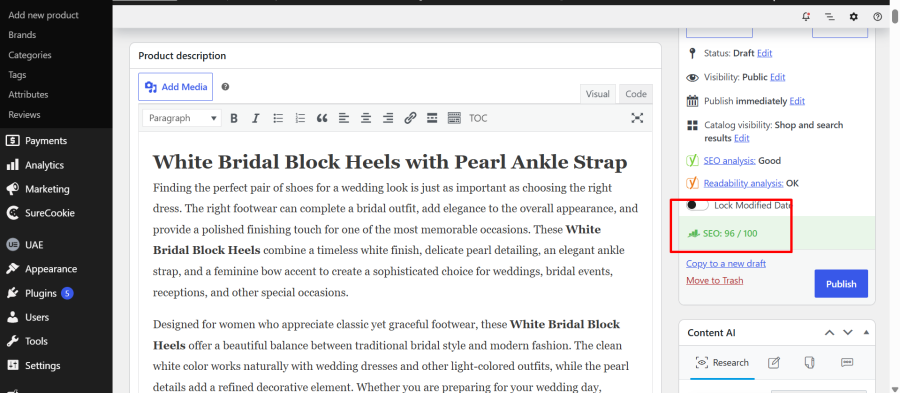
Task: Open Brands submenu item
Action: coord(22,35)
